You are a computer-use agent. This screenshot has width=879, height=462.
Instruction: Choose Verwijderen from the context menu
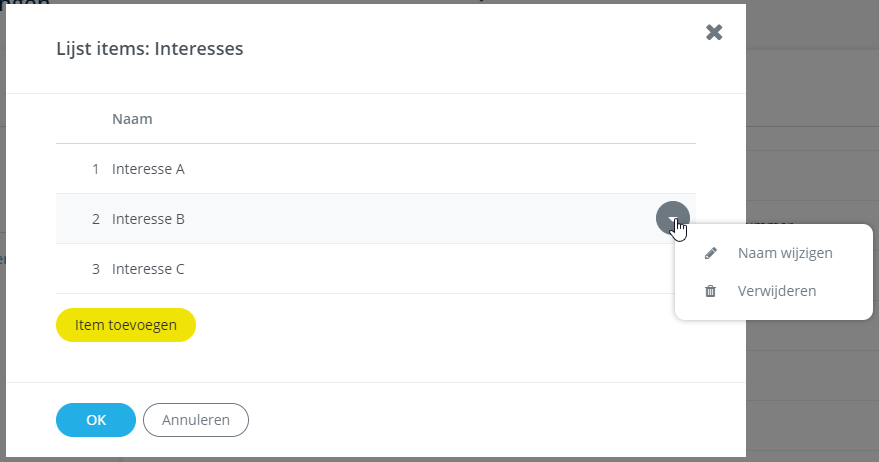pos(776,291)
